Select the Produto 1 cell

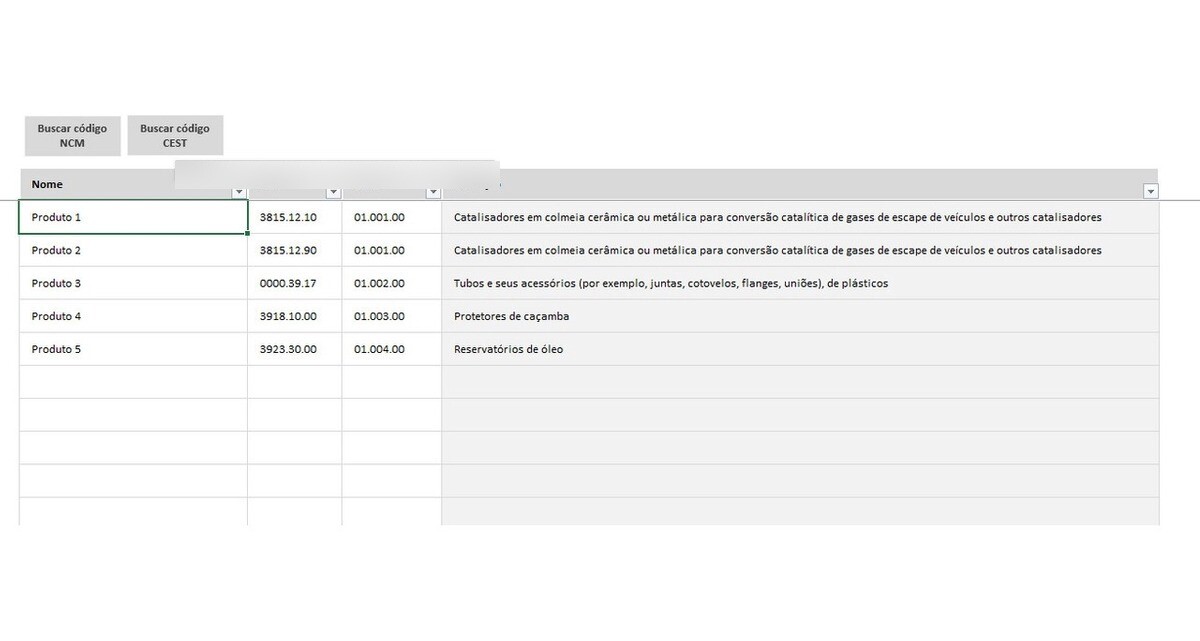[x=133, y=217]
